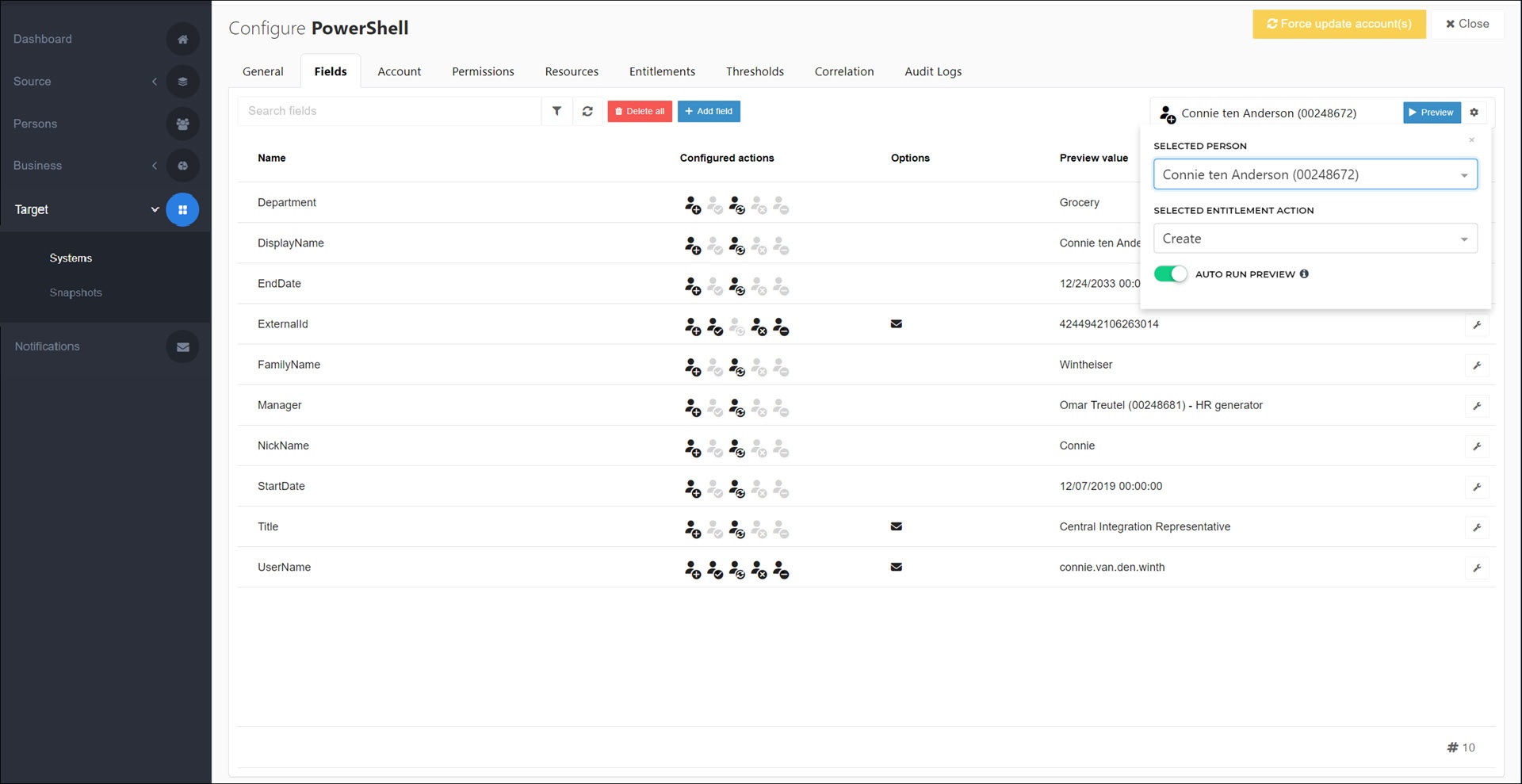Dismiss the preview settings popup
Viewport: 1522px width, 784px height.
point(1471,140)
